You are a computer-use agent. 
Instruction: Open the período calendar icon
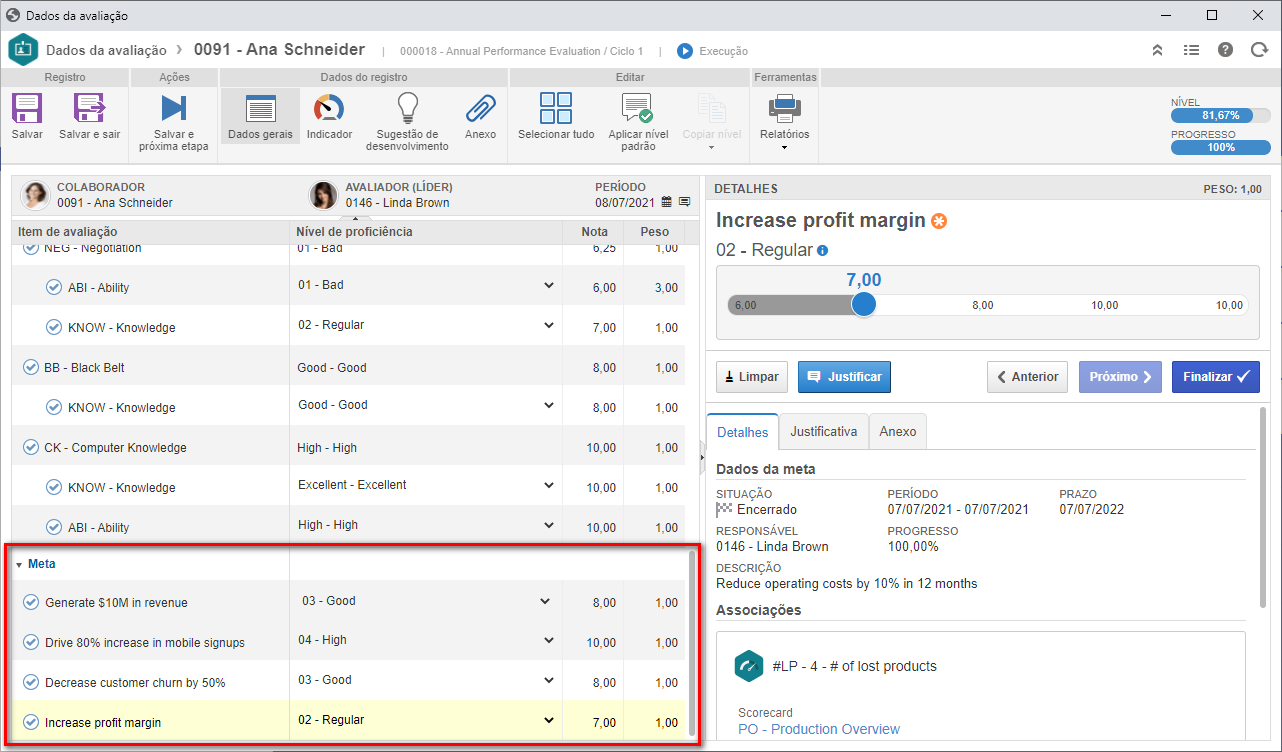(666, 202)
